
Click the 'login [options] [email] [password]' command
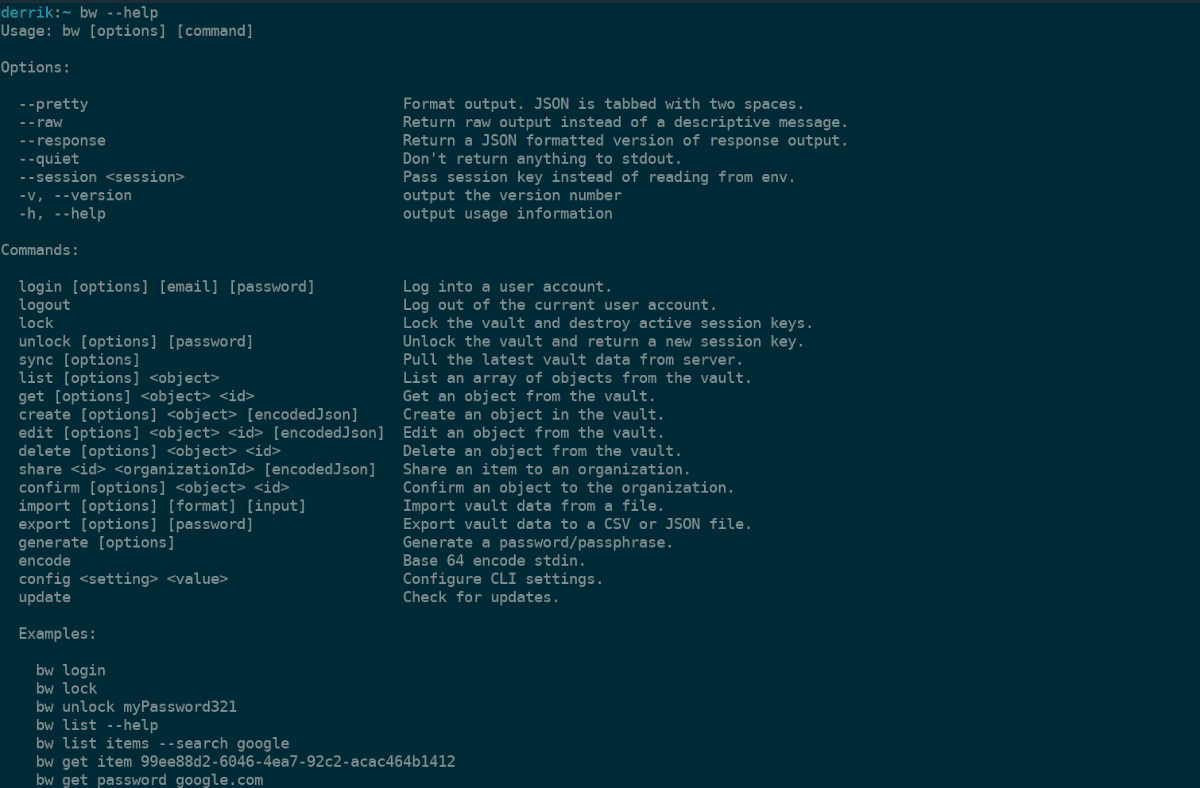tap(166, 287)
